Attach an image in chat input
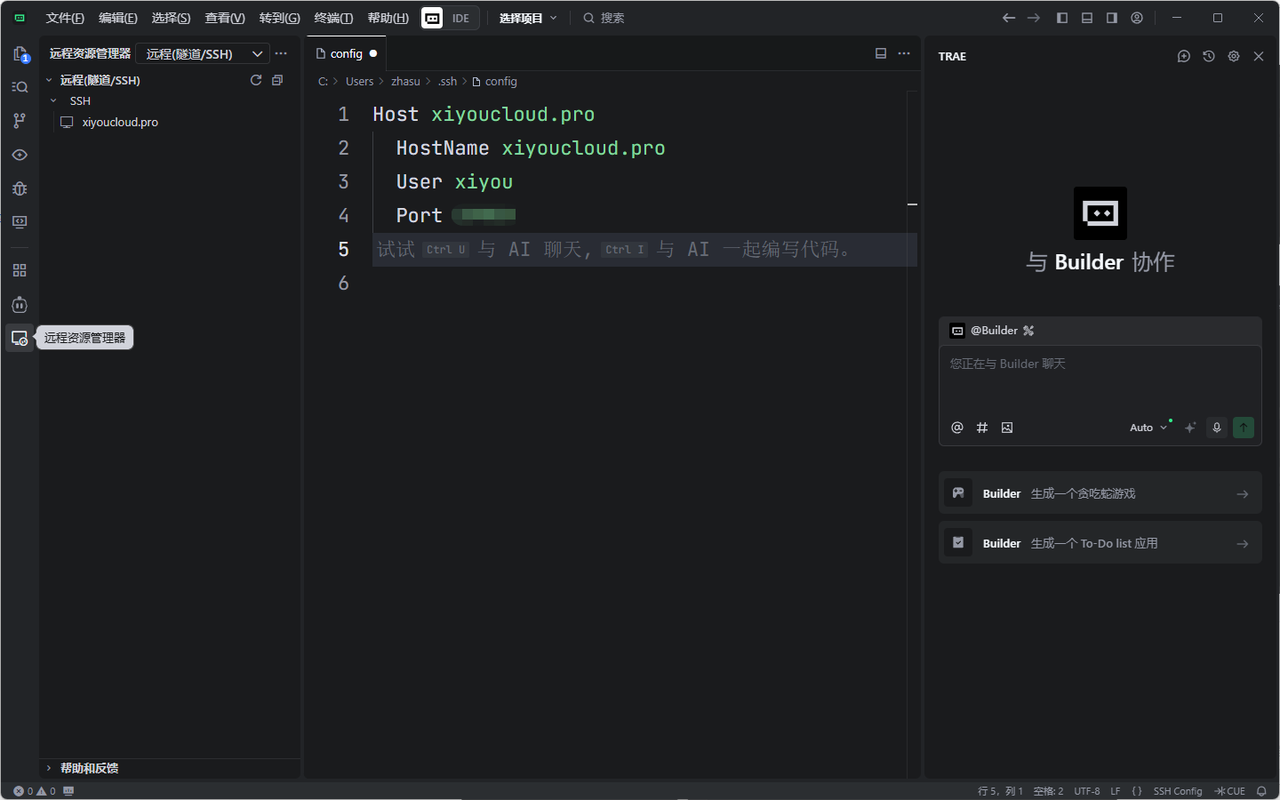The height and width of the screenshot is (800, 1280). point(1007,427)
